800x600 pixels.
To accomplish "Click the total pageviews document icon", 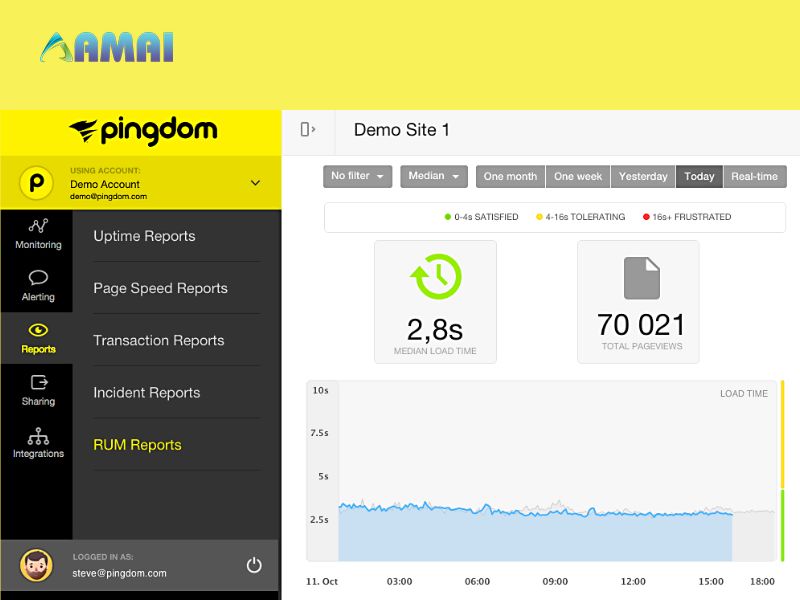I will pyautogui.click(x=642, y=278).
